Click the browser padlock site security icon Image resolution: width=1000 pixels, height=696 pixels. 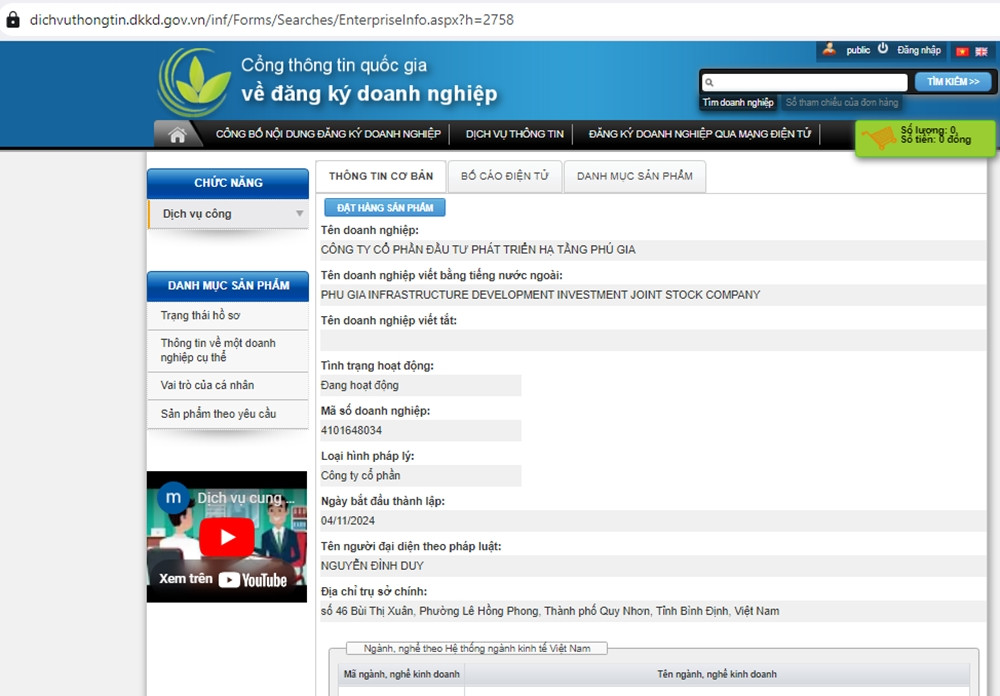point(13,19)
